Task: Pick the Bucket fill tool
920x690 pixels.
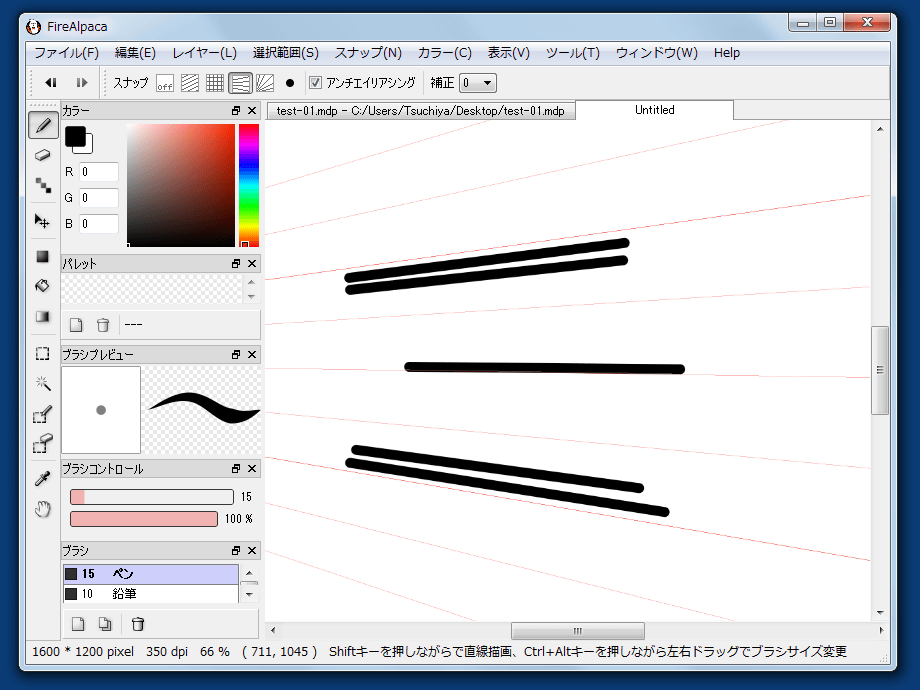Action: pos(42,286)
